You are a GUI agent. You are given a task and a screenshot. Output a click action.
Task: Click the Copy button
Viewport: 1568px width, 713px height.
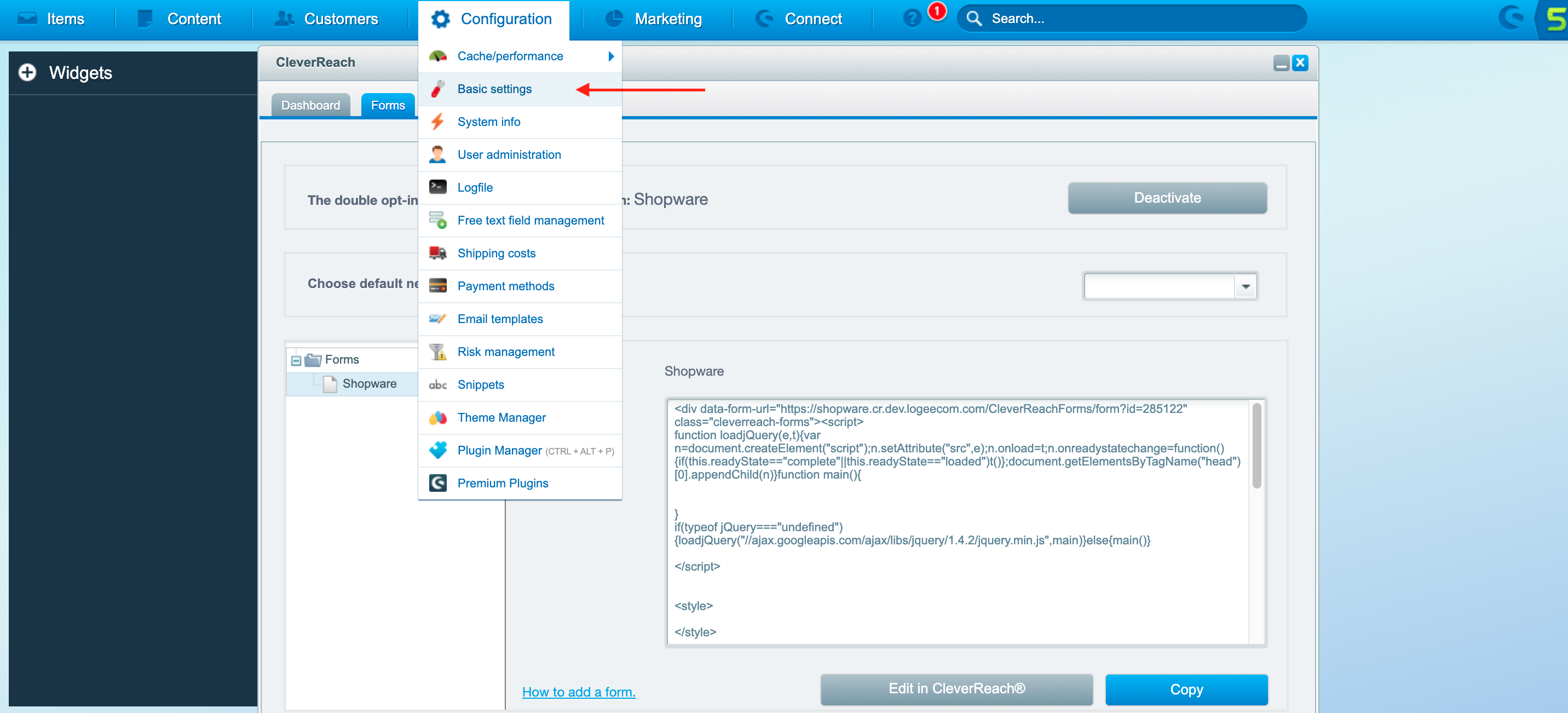click(x=1186, y=689)
